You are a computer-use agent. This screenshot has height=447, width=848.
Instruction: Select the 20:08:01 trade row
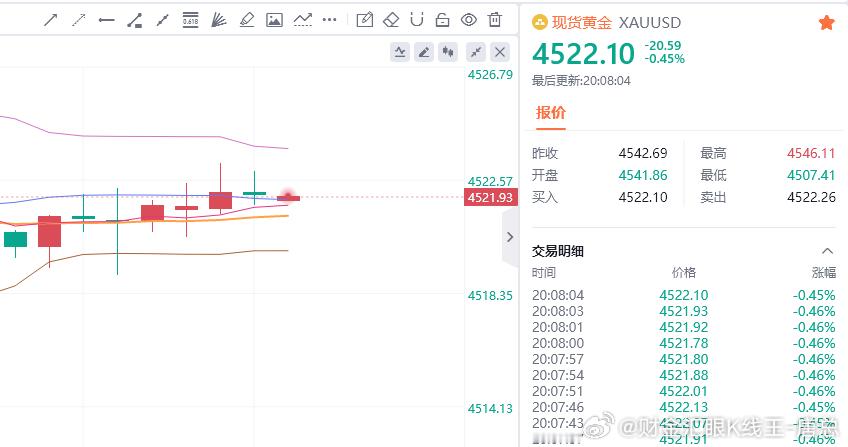[684, 328]
